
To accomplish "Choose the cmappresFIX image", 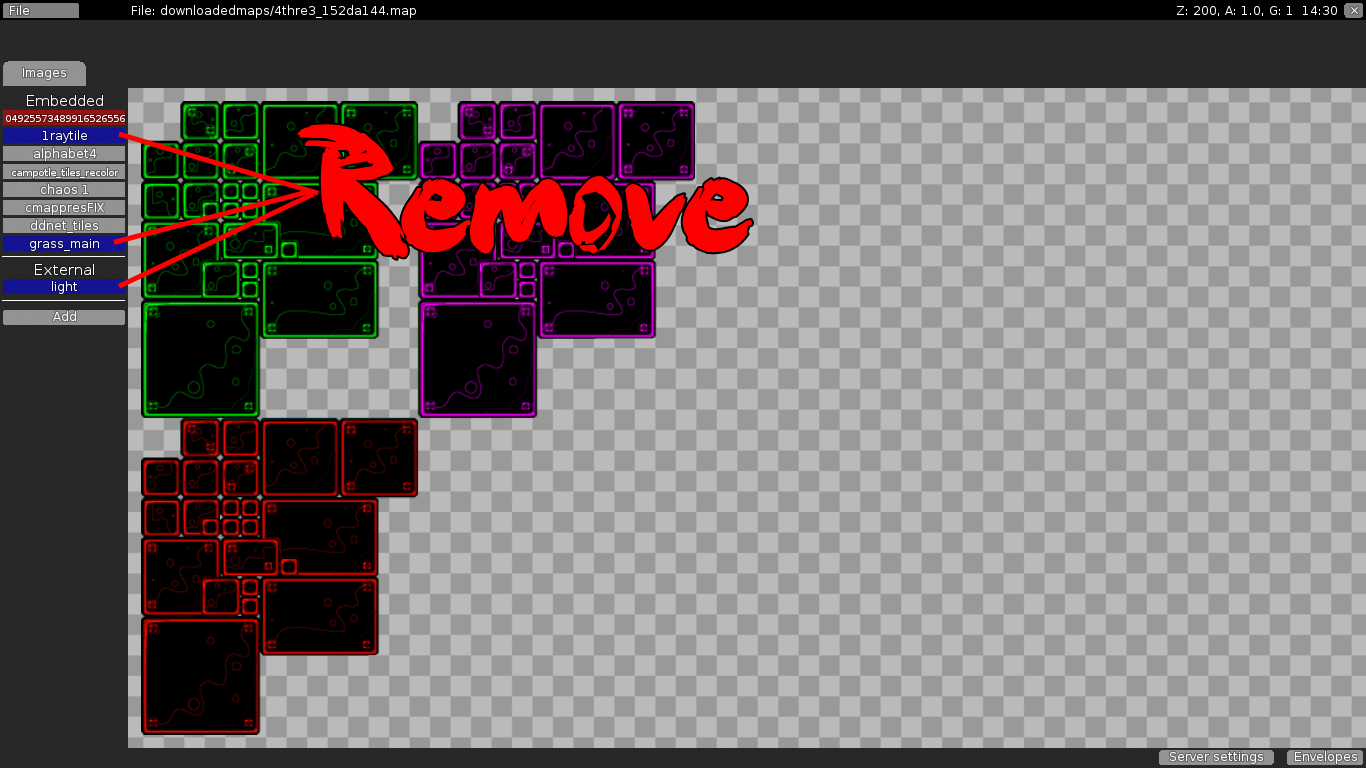I will click(64, 208).
